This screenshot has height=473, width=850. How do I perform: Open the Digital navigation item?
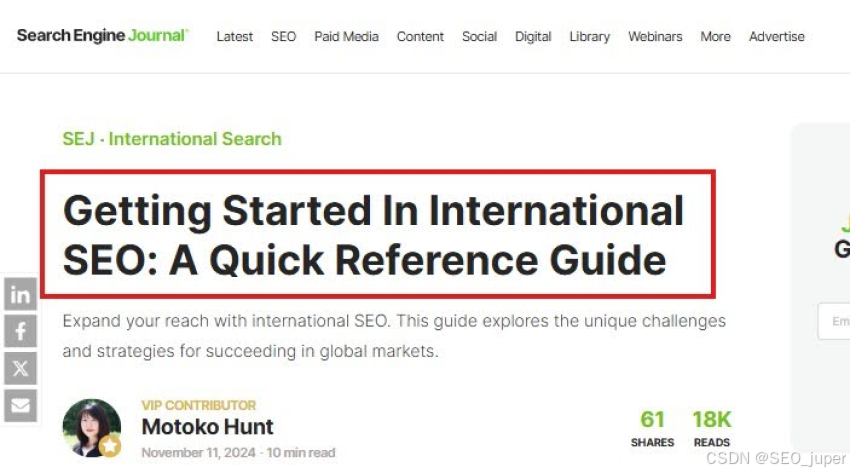click(x=533, y=37)
